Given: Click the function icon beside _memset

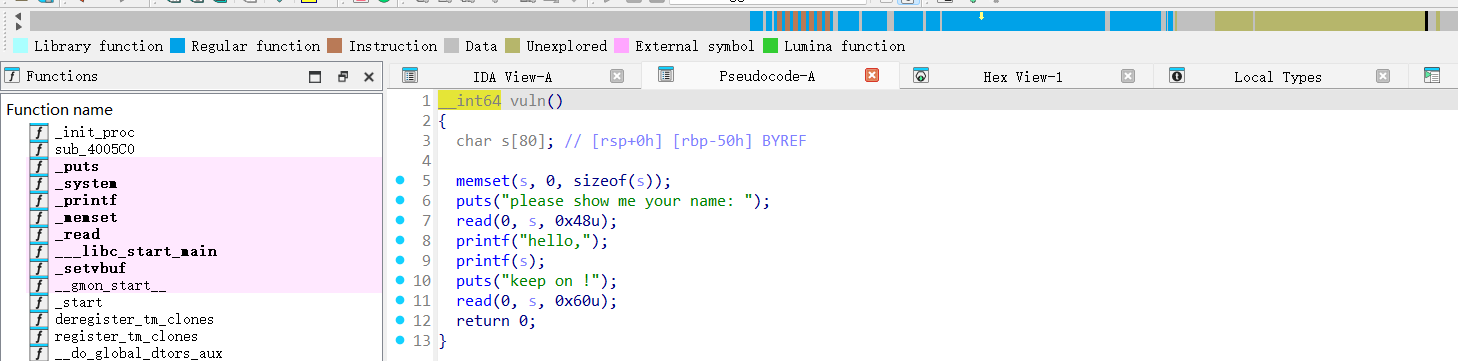Looking at the screenshot, I should tap(39, 217).
